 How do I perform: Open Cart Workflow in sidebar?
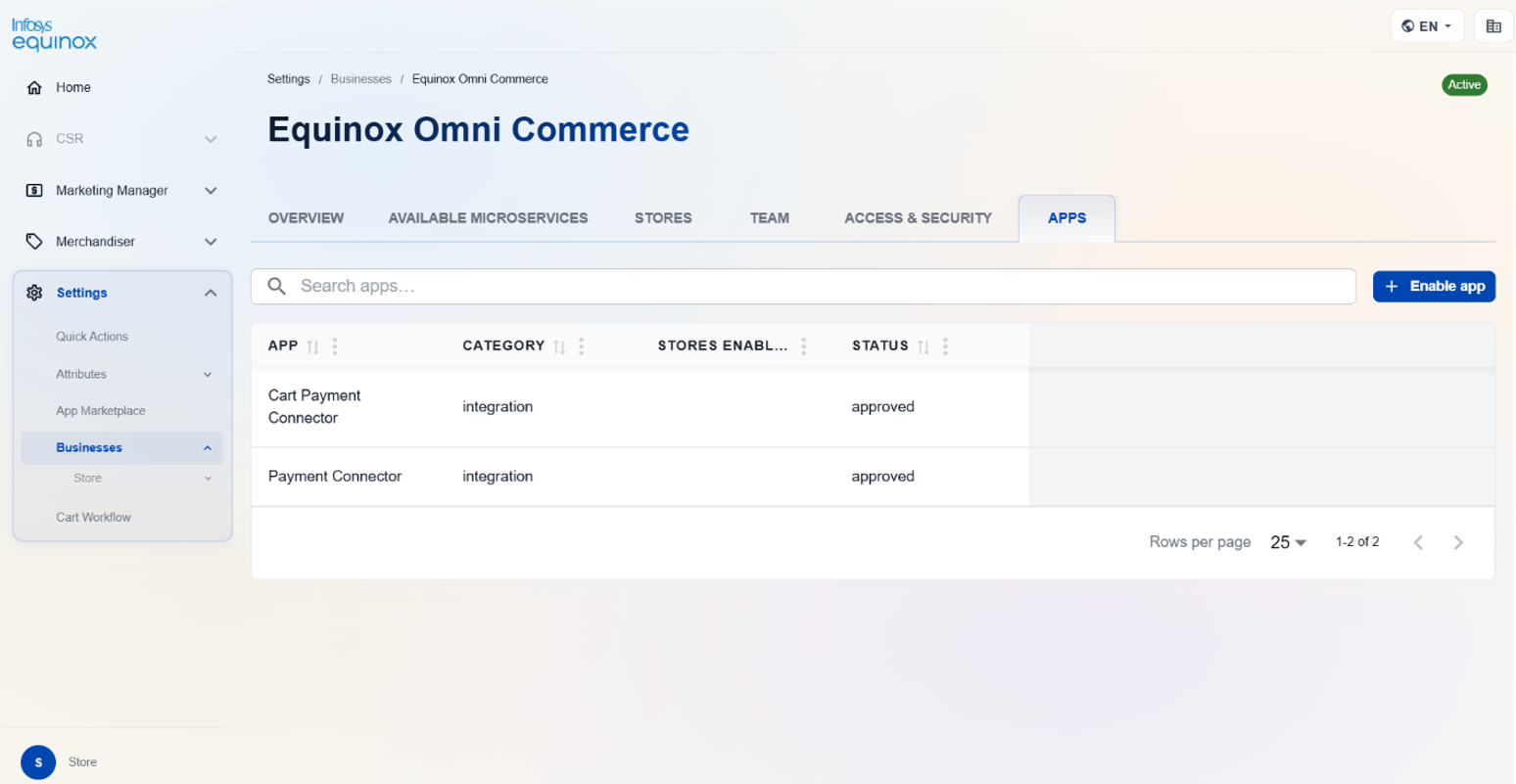pos(93,518)
